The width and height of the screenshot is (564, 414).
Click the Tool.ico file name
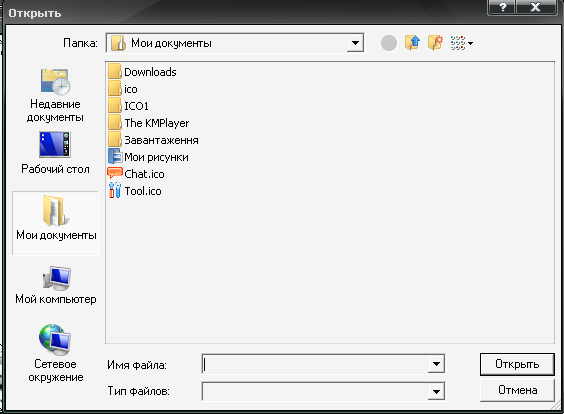click(x=143, y=191)
